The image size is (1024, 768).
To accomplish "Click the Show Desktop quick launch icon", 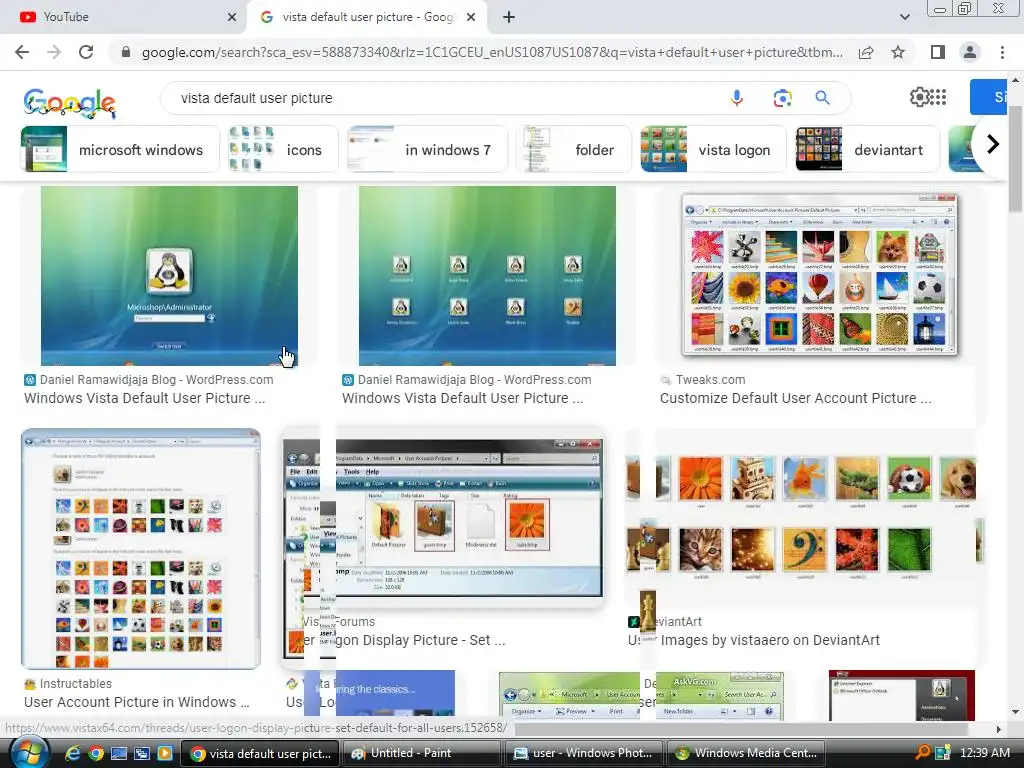I will [119, 753].
